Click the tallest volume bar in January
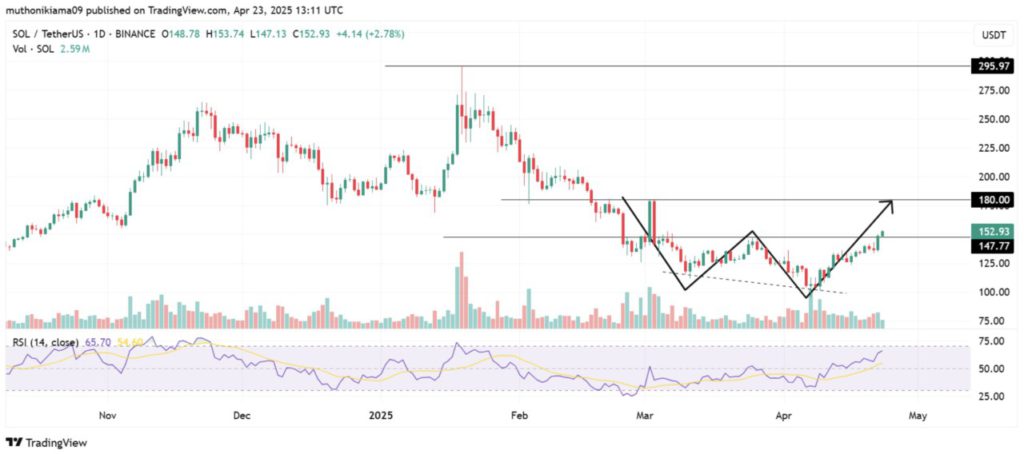This screenshot has width=1024, height=454. coord(461,289)
